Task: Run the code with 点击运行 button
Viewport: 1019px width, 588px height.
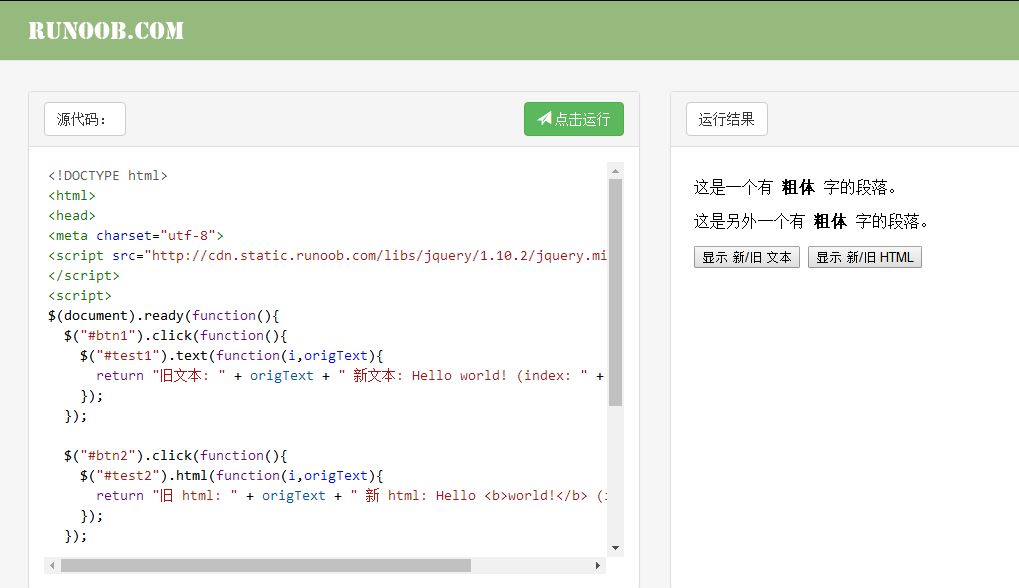Action: 574,119
